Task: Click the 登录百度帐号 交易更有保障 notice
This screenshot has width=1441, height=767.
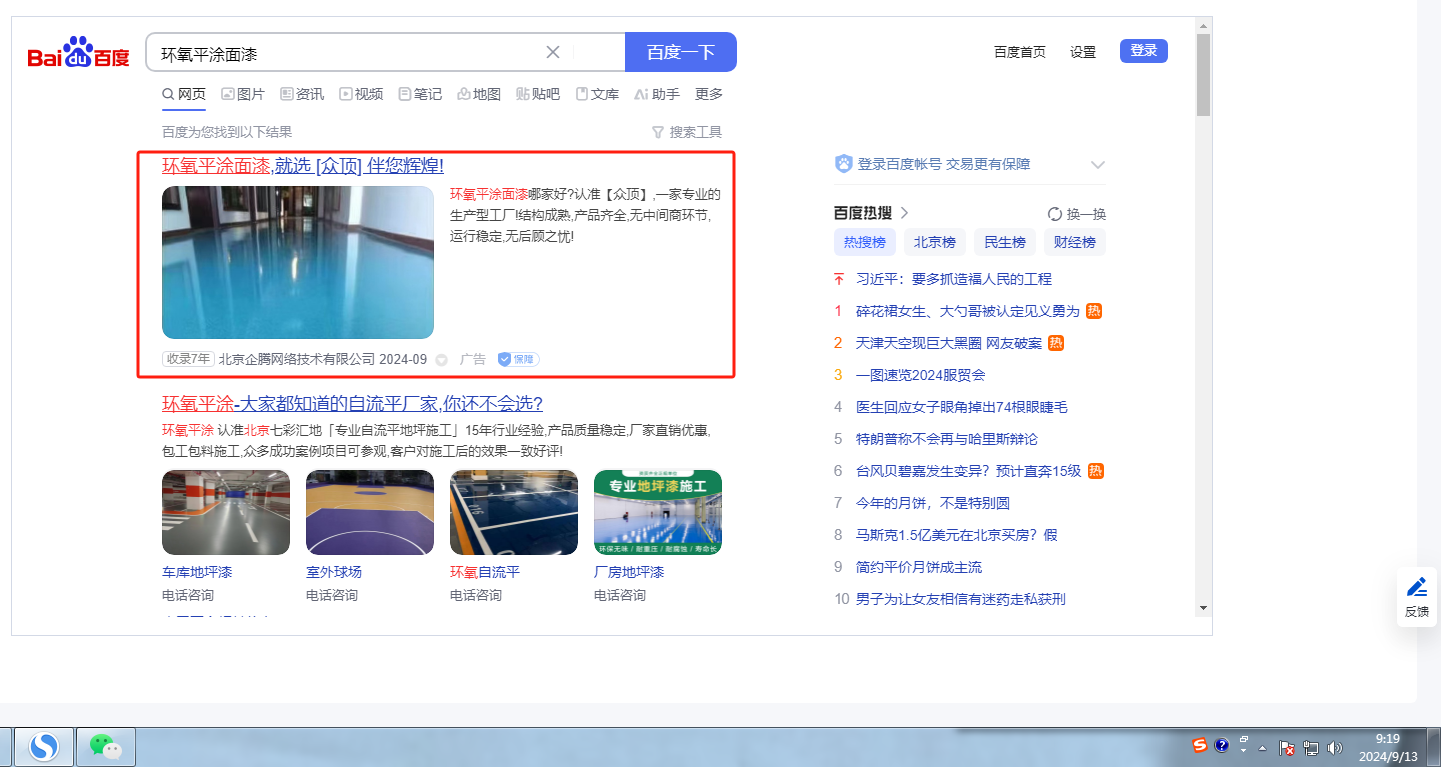Action: coord(944,164)
